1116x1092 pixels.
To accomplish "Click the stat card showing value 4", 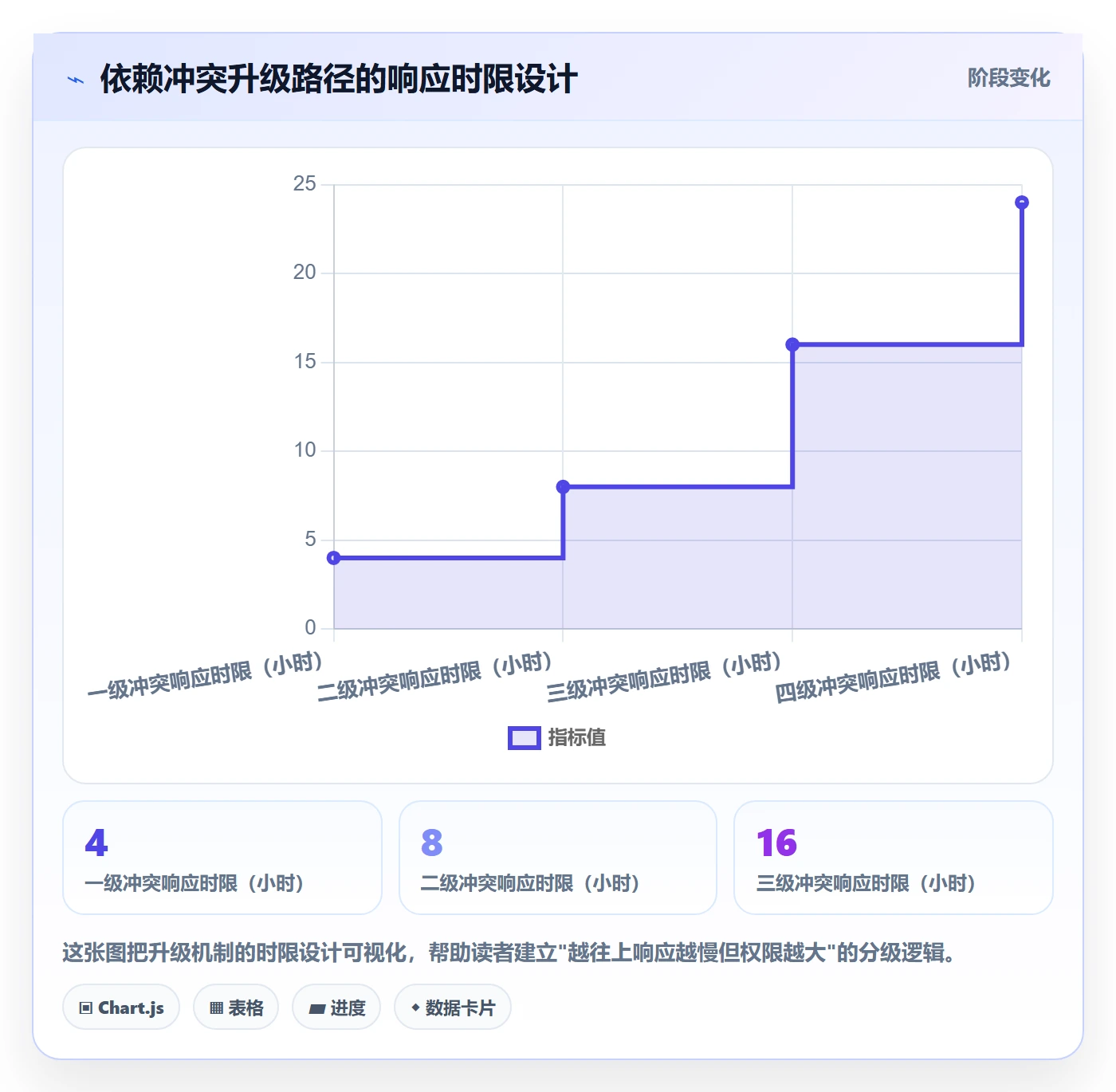I will click(222, 858).
